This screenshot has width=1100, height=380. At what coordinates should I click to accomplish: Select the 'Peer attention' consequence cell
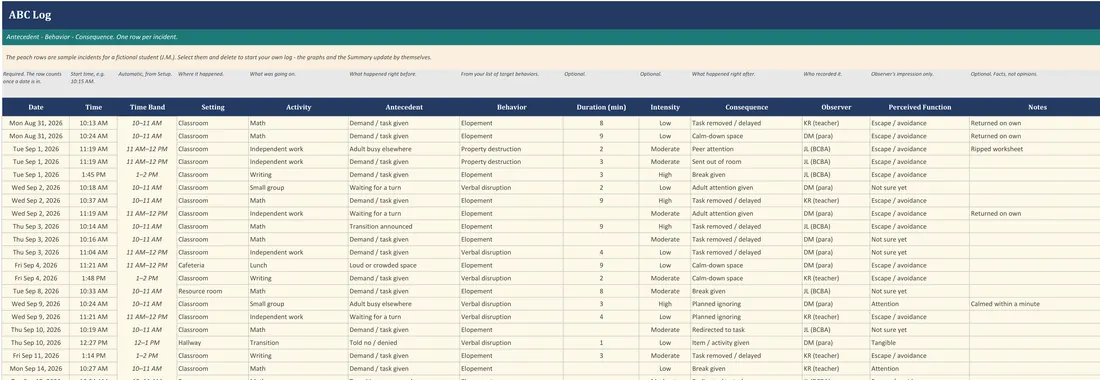click(x=746, y=149)
